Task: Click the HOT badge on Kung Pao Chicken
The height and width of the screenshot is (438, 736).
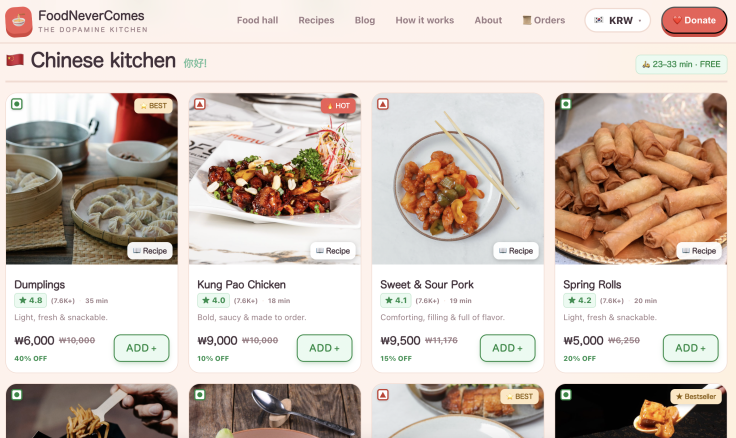Action: pyautogui.click(x=338, y=106)
